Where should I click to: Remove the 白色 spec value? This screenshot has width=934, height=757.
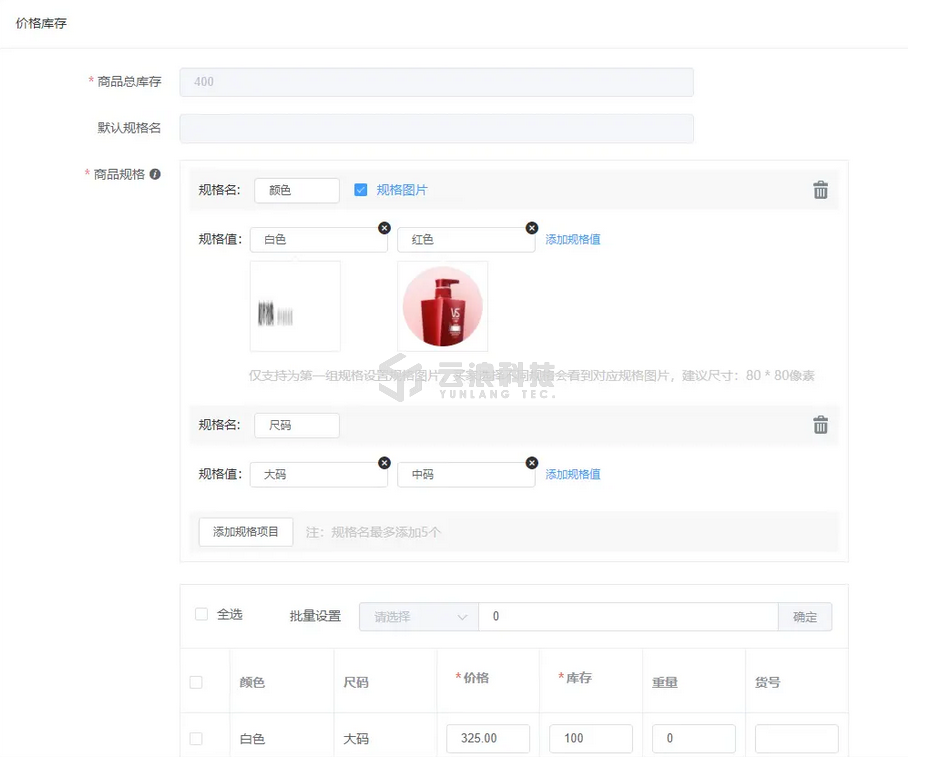[384, 228]
